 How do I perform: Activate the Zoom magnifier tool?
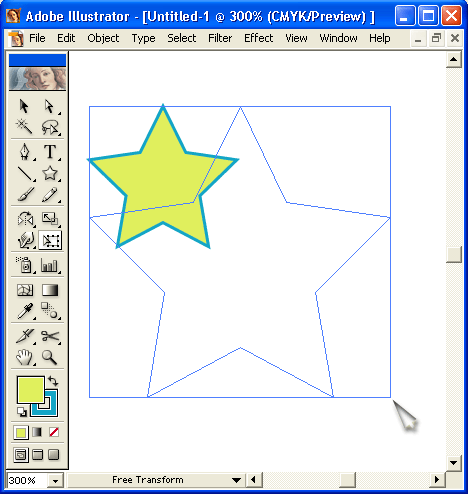50,357
